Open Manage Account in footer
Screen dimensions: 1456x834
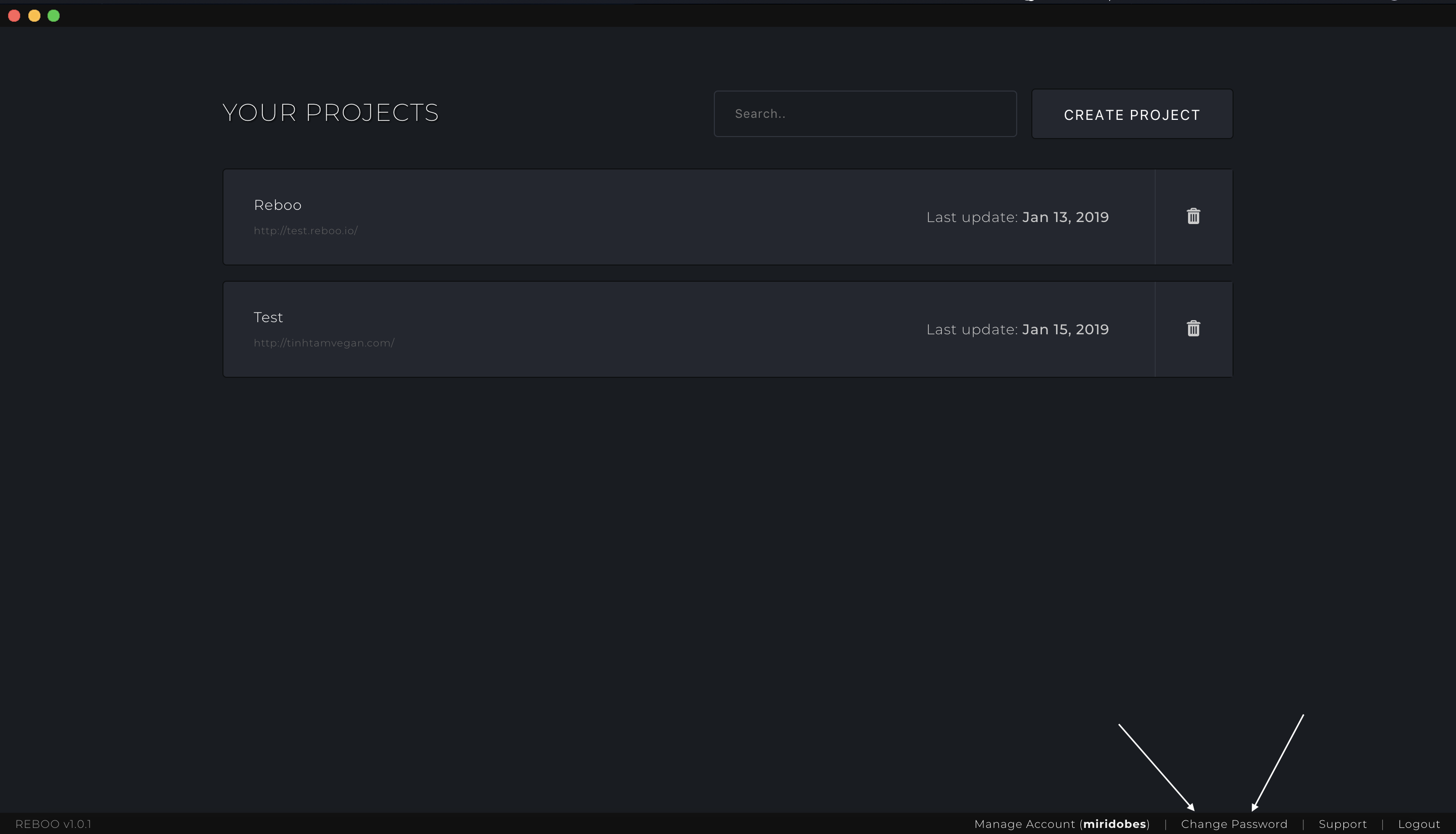tap(1024, 824)
